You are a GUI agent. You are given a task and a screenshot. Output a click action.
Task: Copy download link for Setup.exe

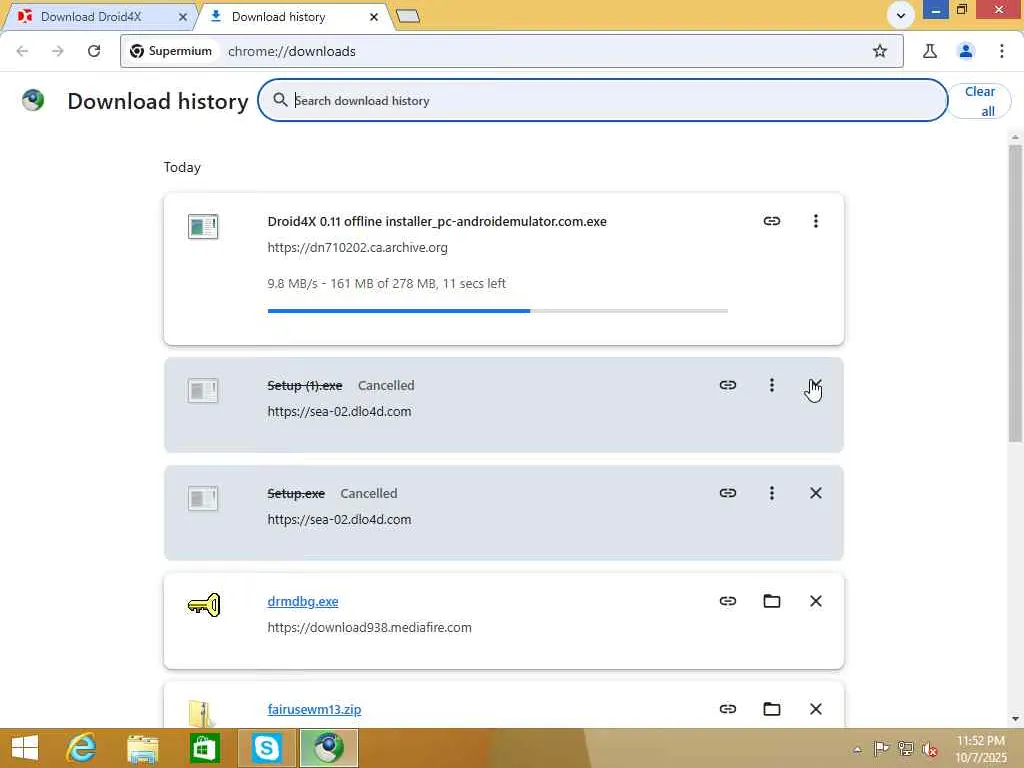click(728, 493)
